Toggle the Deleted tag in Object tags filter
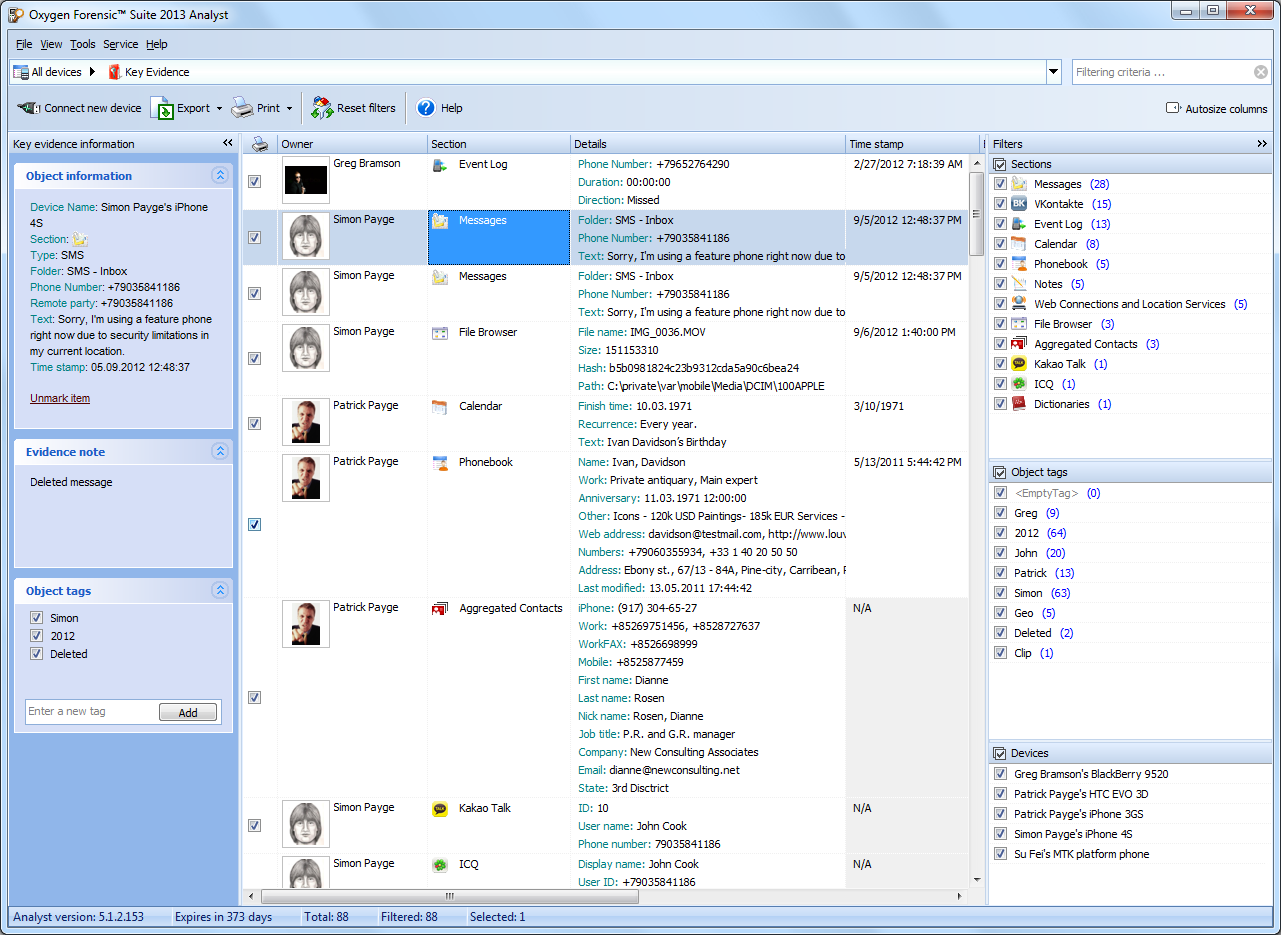1281x935 pixels. tap(1000, 633)
